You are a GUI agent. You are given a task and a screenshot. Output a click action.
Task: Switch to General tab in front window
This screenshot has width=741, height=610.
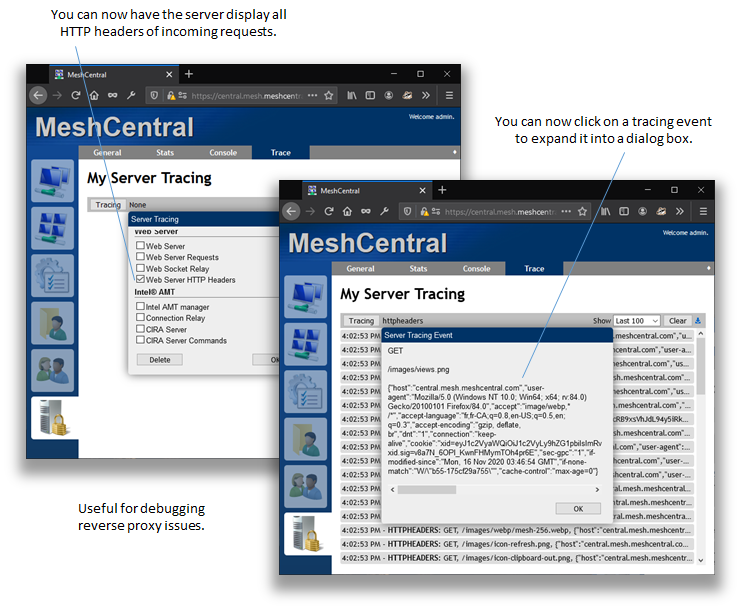(x=360, y=268)
